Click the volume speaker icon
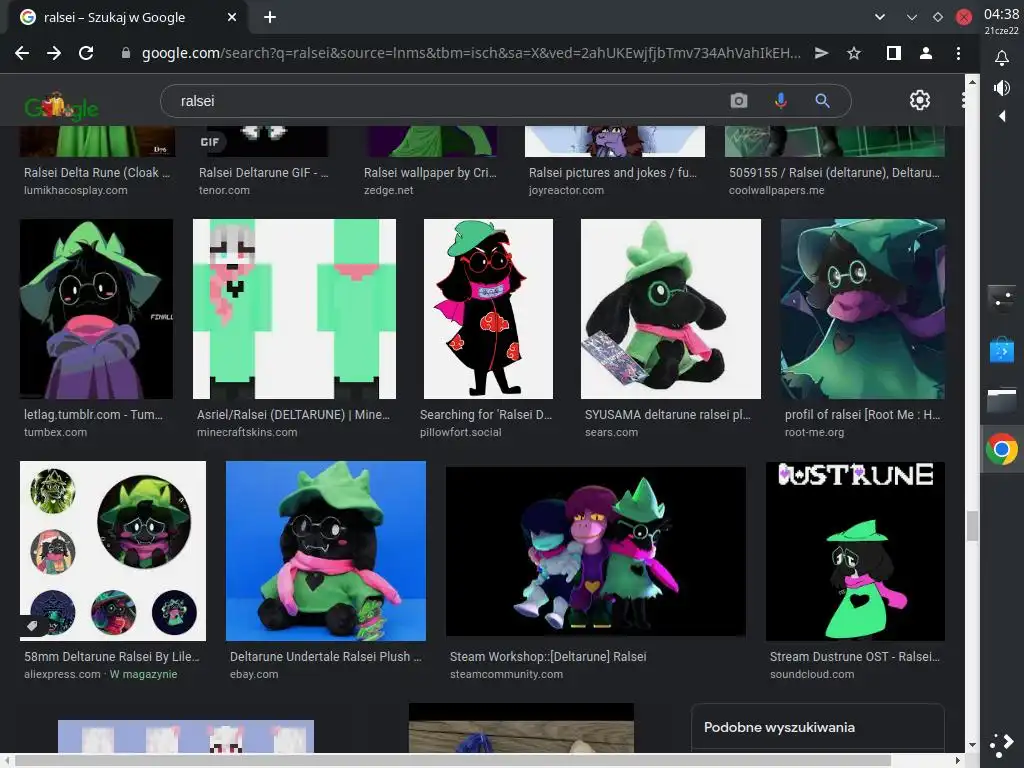This screenshot has width=1024, height=768. [x=1002, y=88]
